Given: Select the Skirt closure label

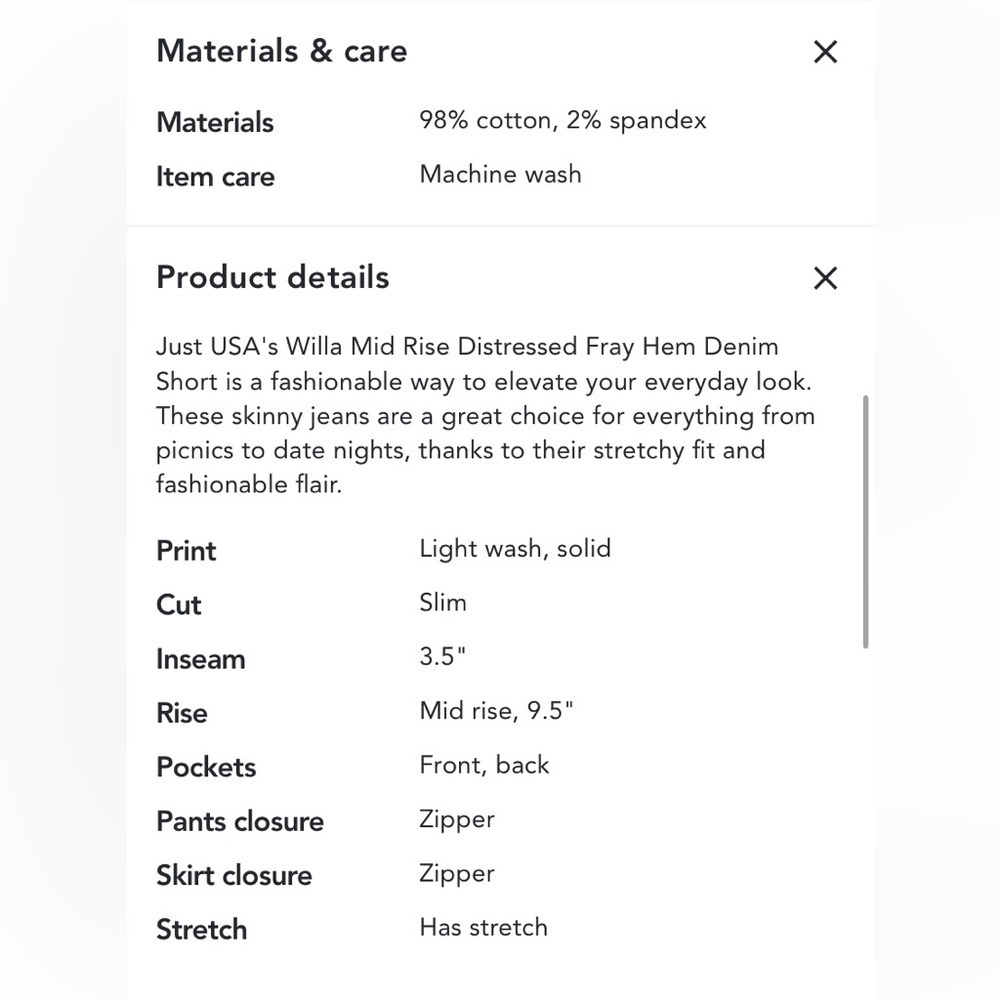Looking at the screenshot, I should pyautogui.click(x=234, y=875).
